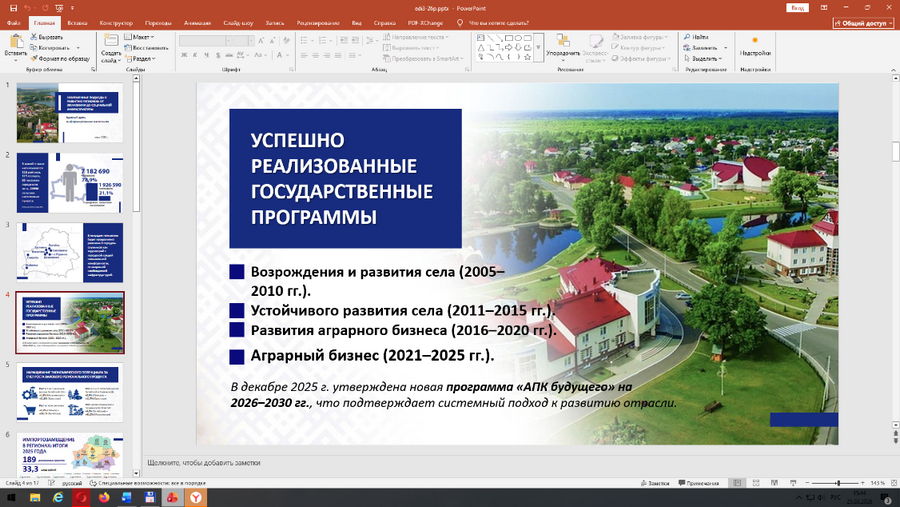The width and height of the screenshot is (900, 507).
Task: Open Firefox from the Windows taskbar
Action: pos(104,497)
